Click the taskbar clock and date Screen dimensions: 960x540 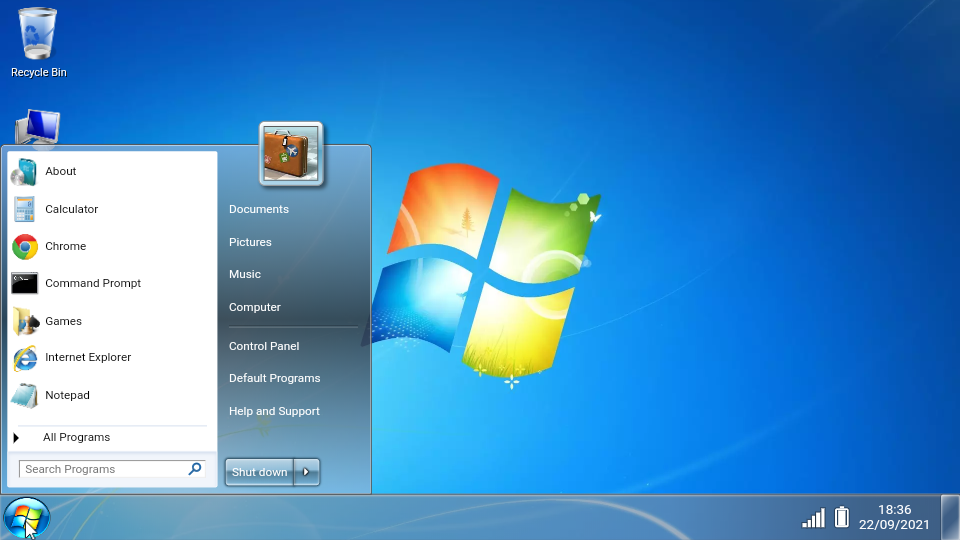tap(894, 517)
